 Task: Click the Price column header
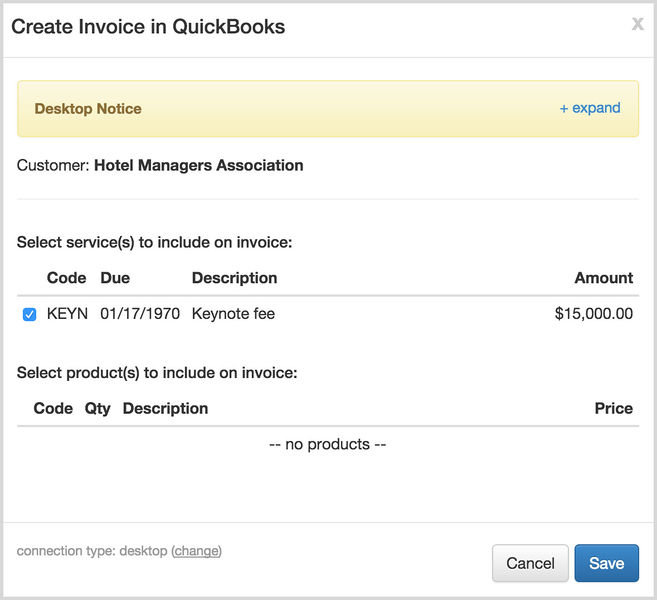(x=613, y=408)
